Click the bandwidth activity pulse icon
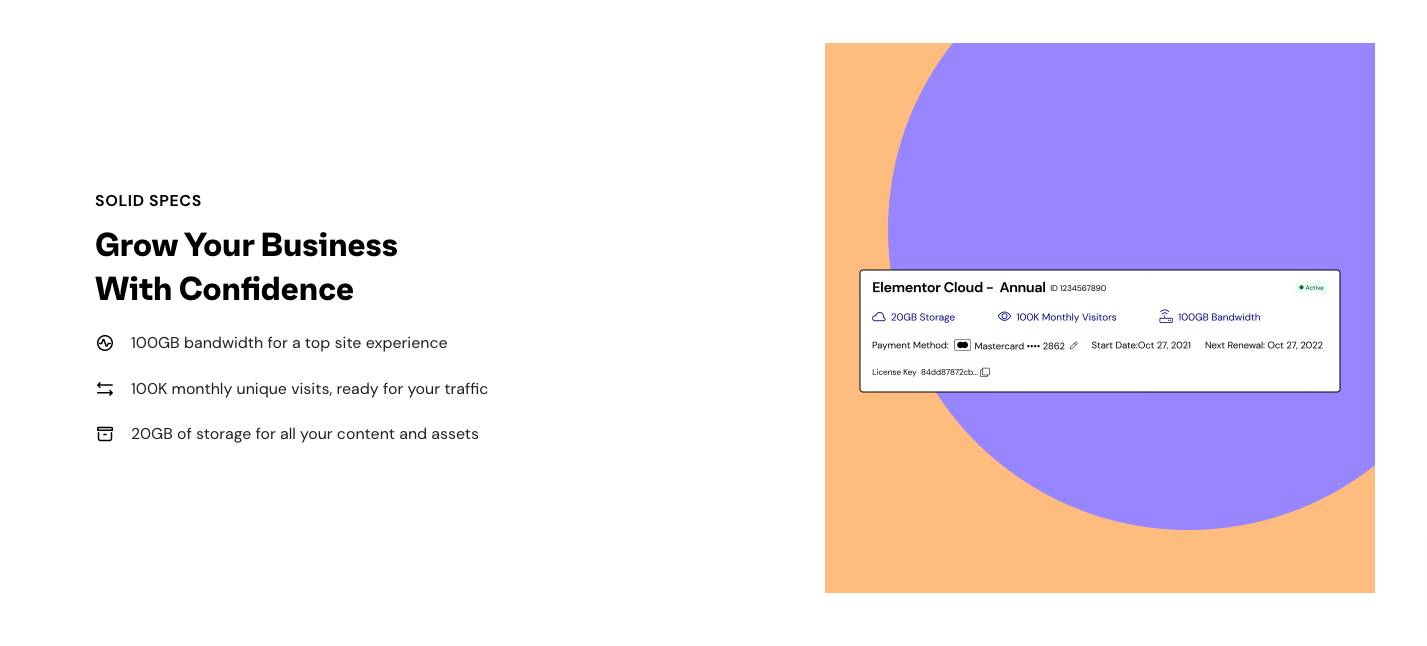The width and height of the screenshot is (1427, 646). 105,343
